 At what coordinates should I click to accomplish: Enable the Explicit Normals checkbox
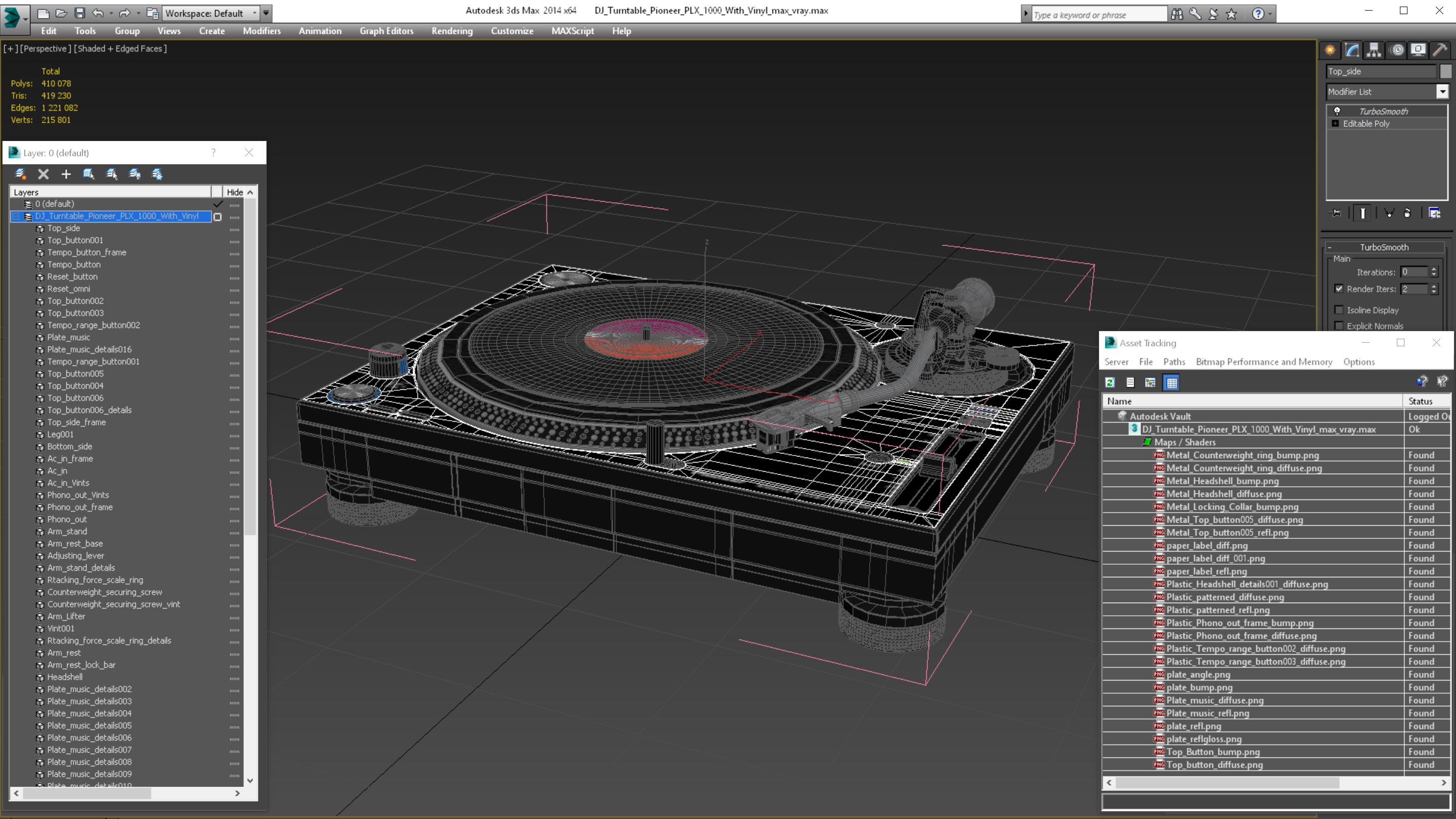1338,326
